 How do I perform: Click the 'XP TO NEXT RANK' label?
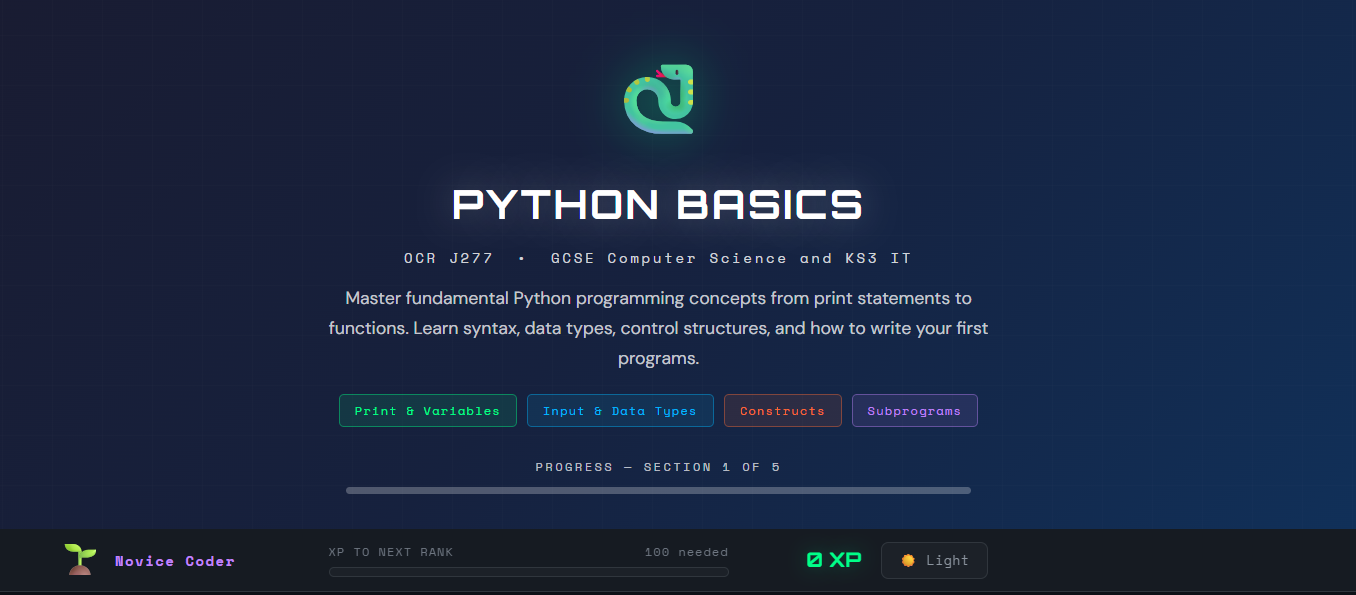pos(391,552)
